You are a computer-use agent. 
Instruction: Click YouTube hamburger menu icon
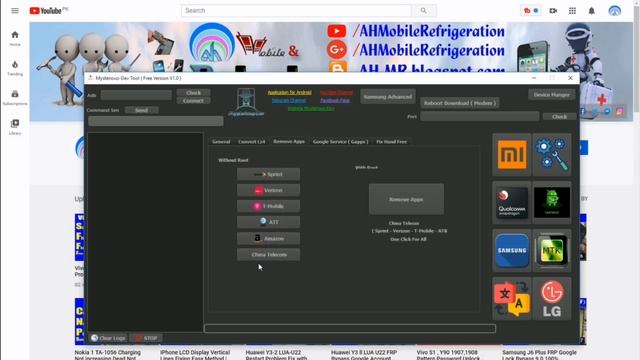coord(15,11)
